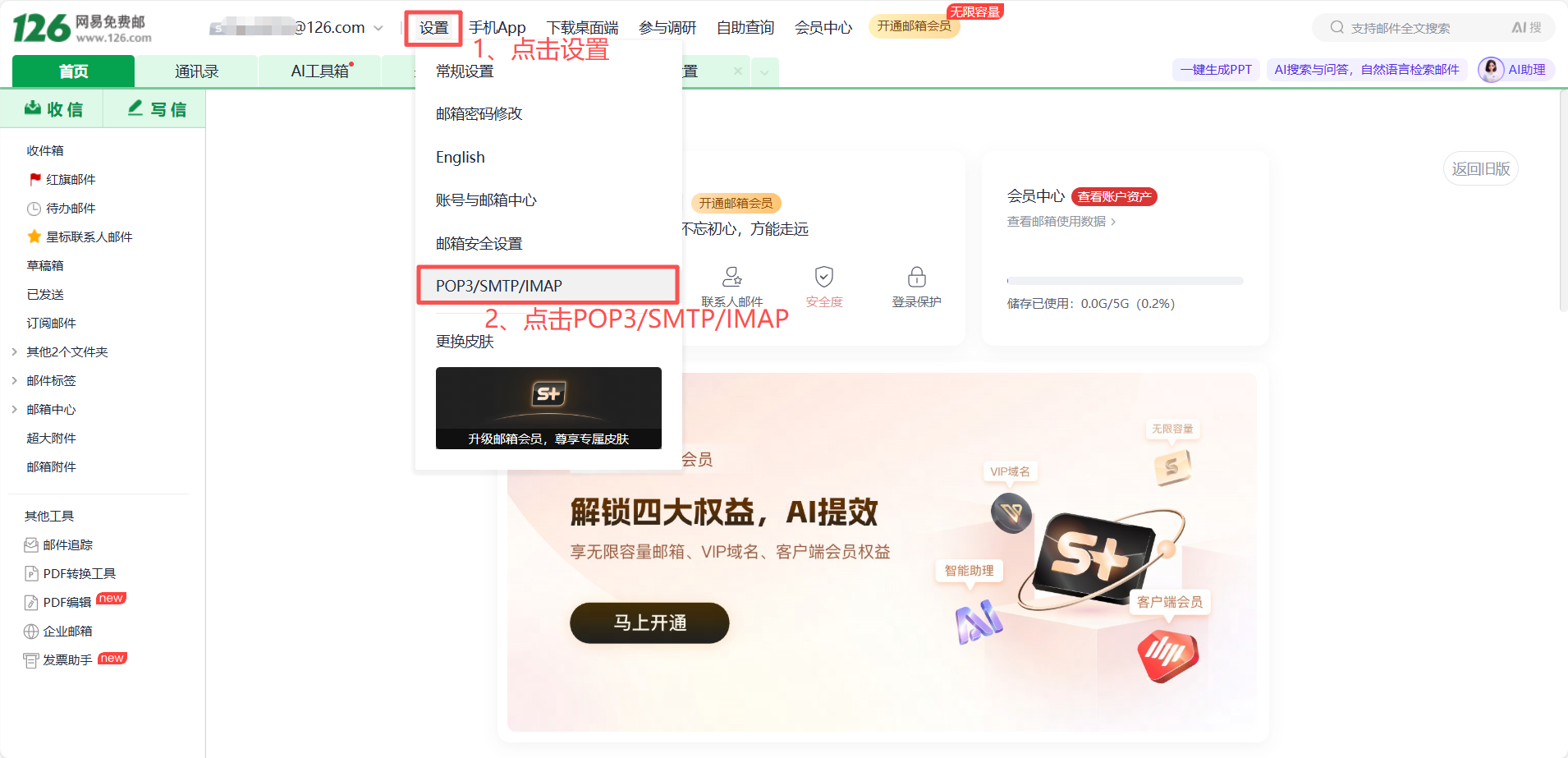1568x758 pixels.
Task: Open the account dropdown next to @126.com
Action: pos(378,28)
